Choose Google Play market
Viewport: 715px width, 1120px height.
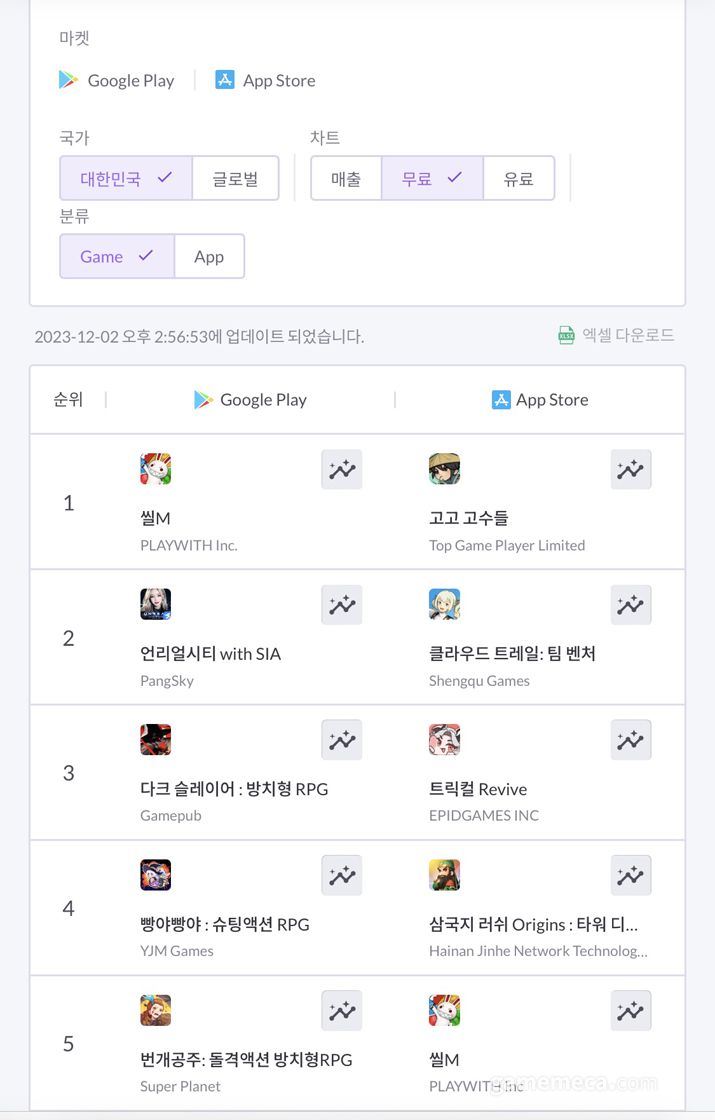(117, 81)
